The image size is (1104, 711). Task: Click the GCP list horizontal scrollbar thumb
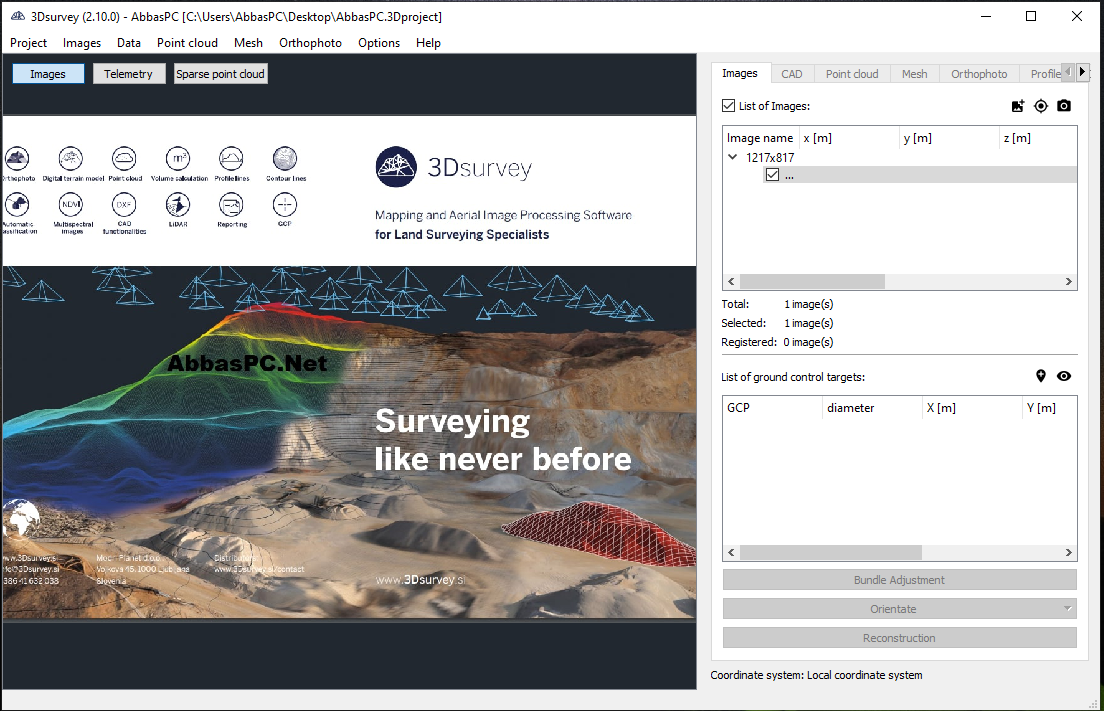830,553
